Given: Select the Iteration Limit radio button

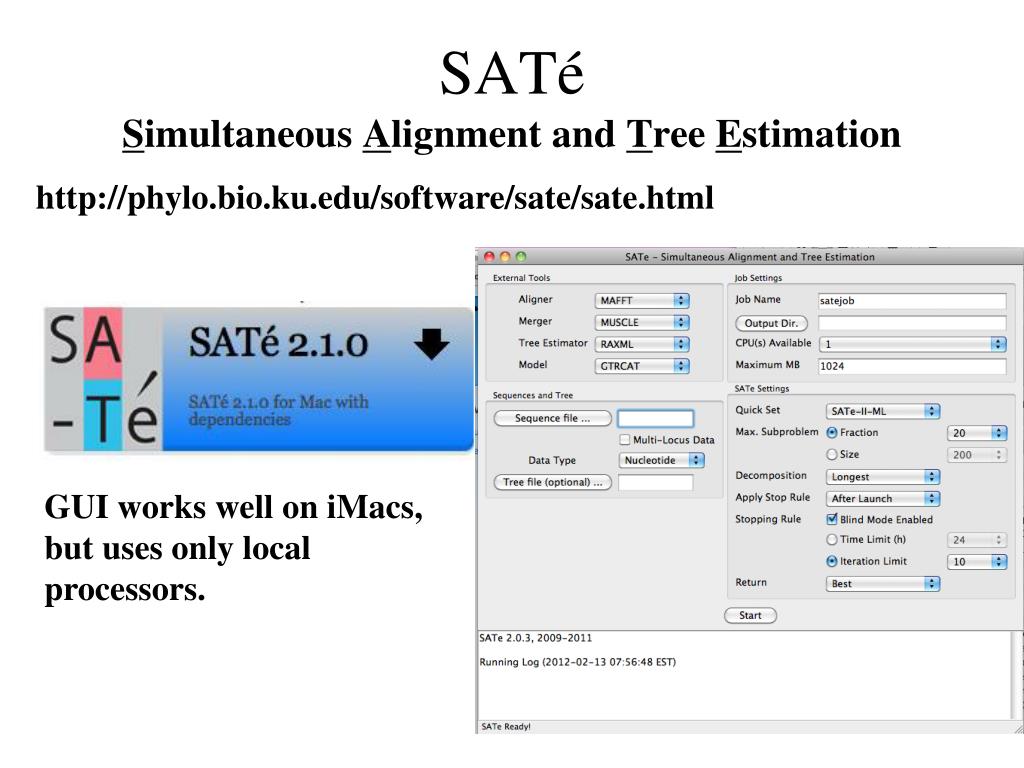Looking at the screenshot, I should (832, 561).
